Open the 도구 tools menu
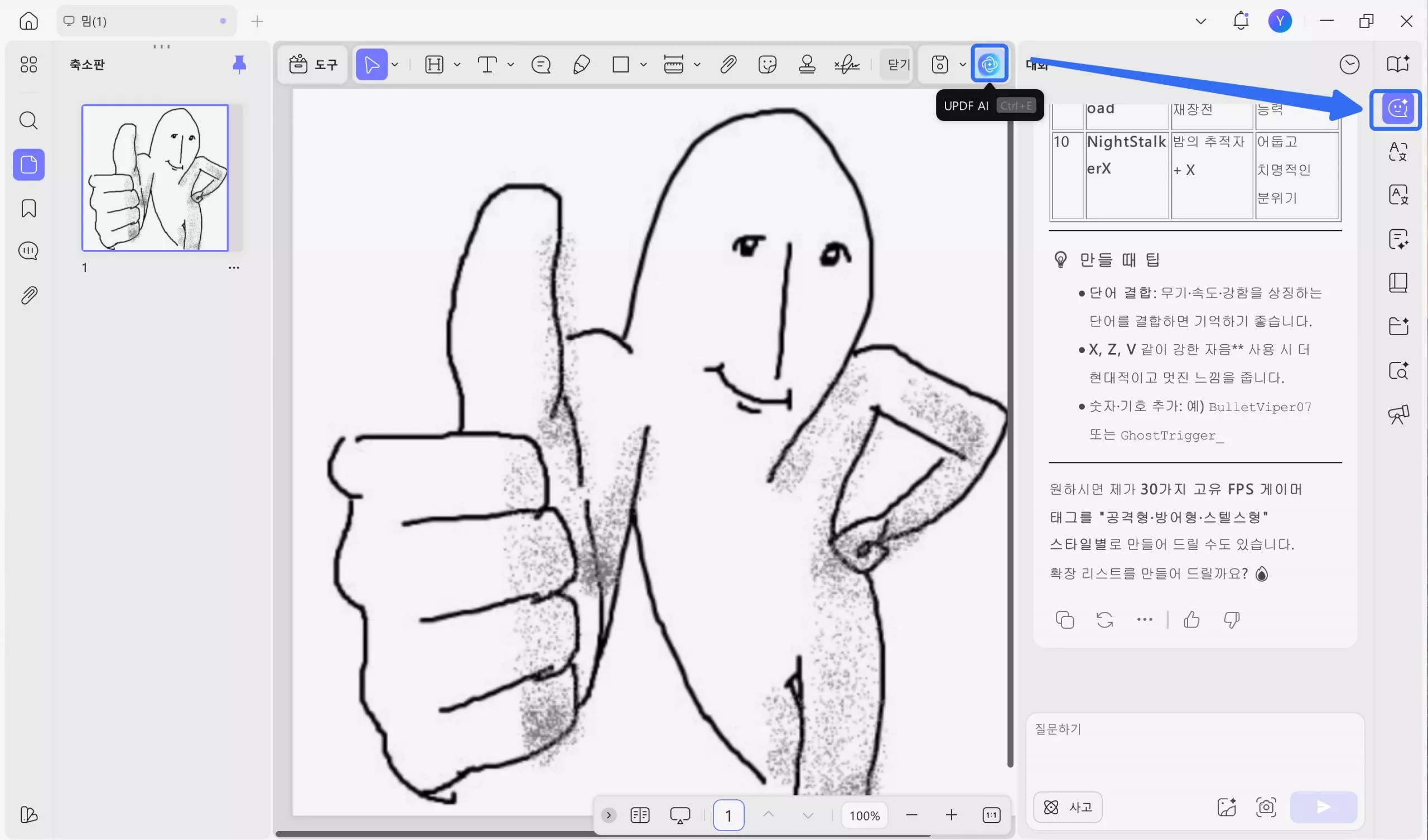The height and width of the screenshot is (840, 1428). point(313,65)
